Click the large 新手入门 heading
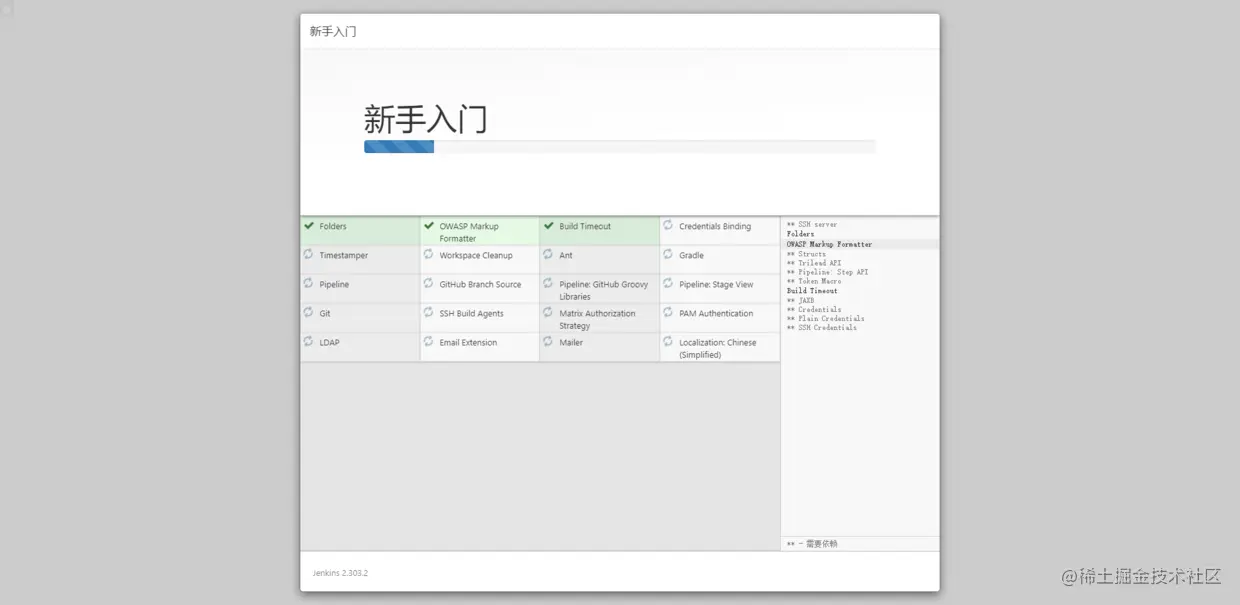Image resolution: width=1240 pixels, height=605 pixels. (x=425, y=119)
